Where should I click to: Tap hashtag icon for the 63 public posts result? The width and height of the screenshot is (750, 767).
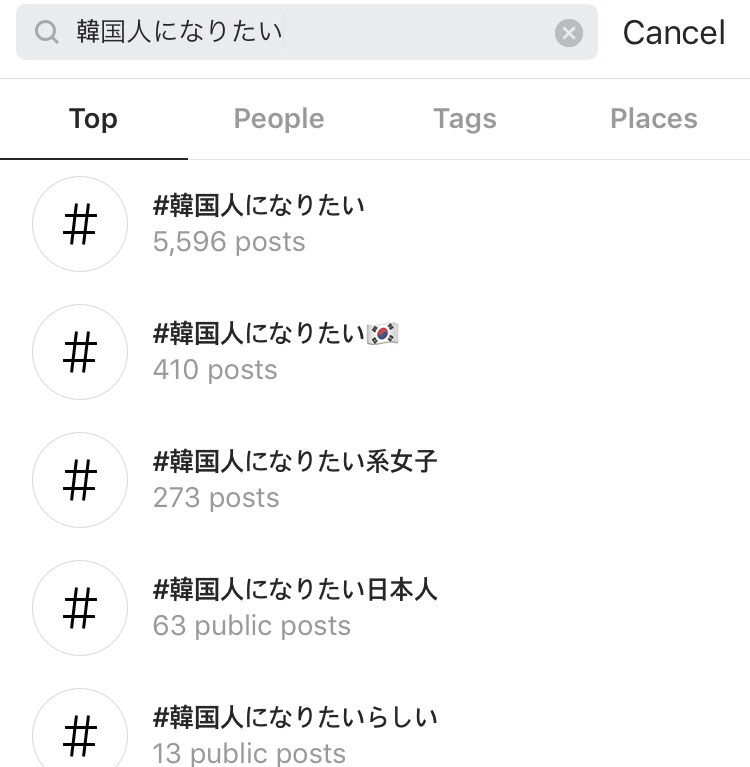80,608
